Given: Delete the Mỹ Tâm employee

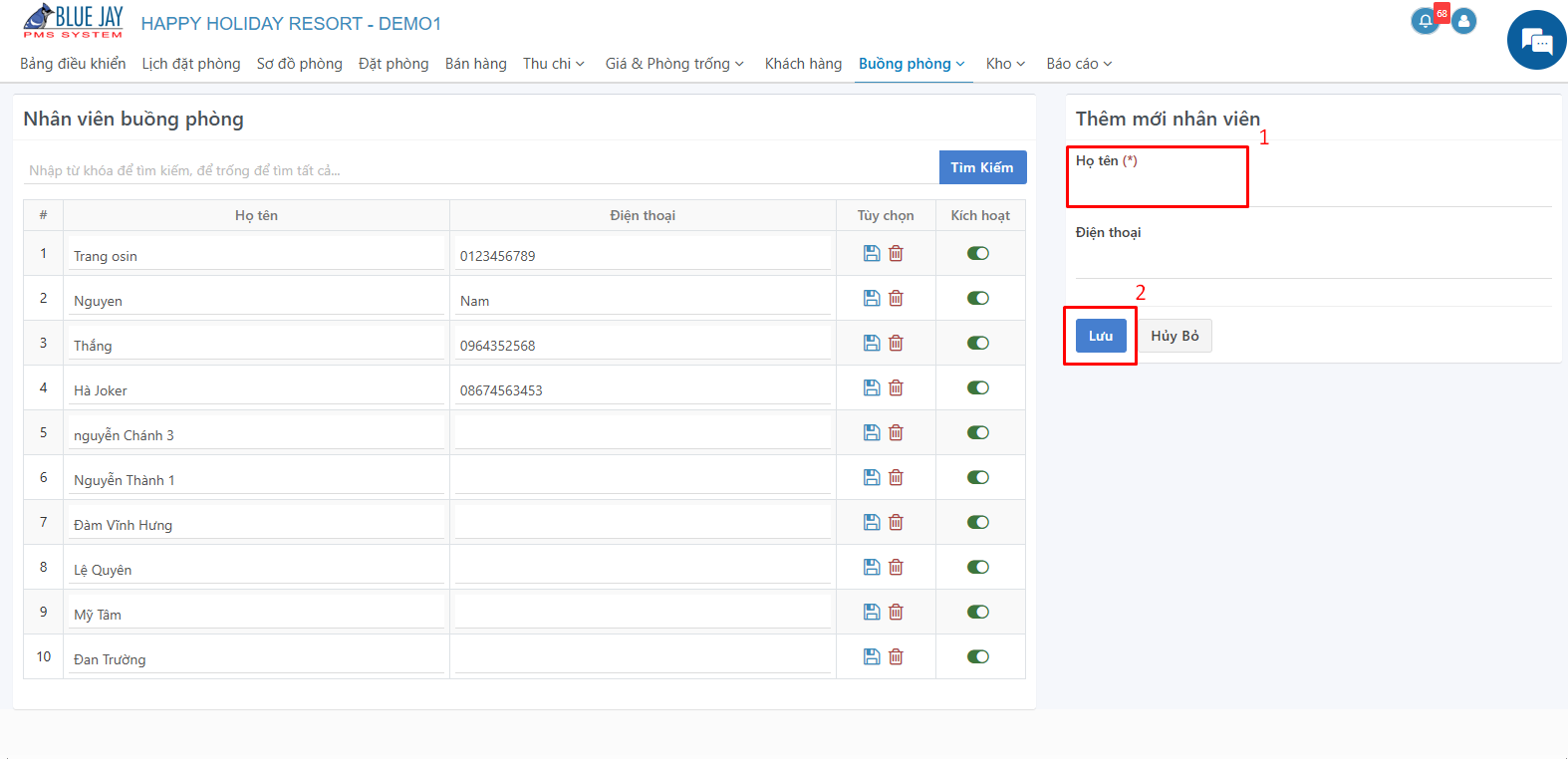Looking at the screenshot, I should [x=896, y=612].
